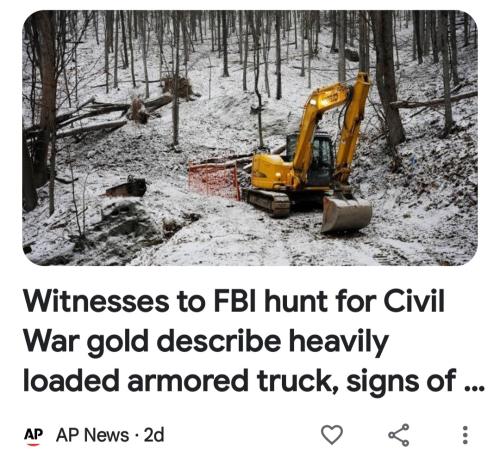The height and width of the screenshot is (456, 500).
Task: Like the article with the heart icon
Action: pyautogui.click(x=332, y=435)
